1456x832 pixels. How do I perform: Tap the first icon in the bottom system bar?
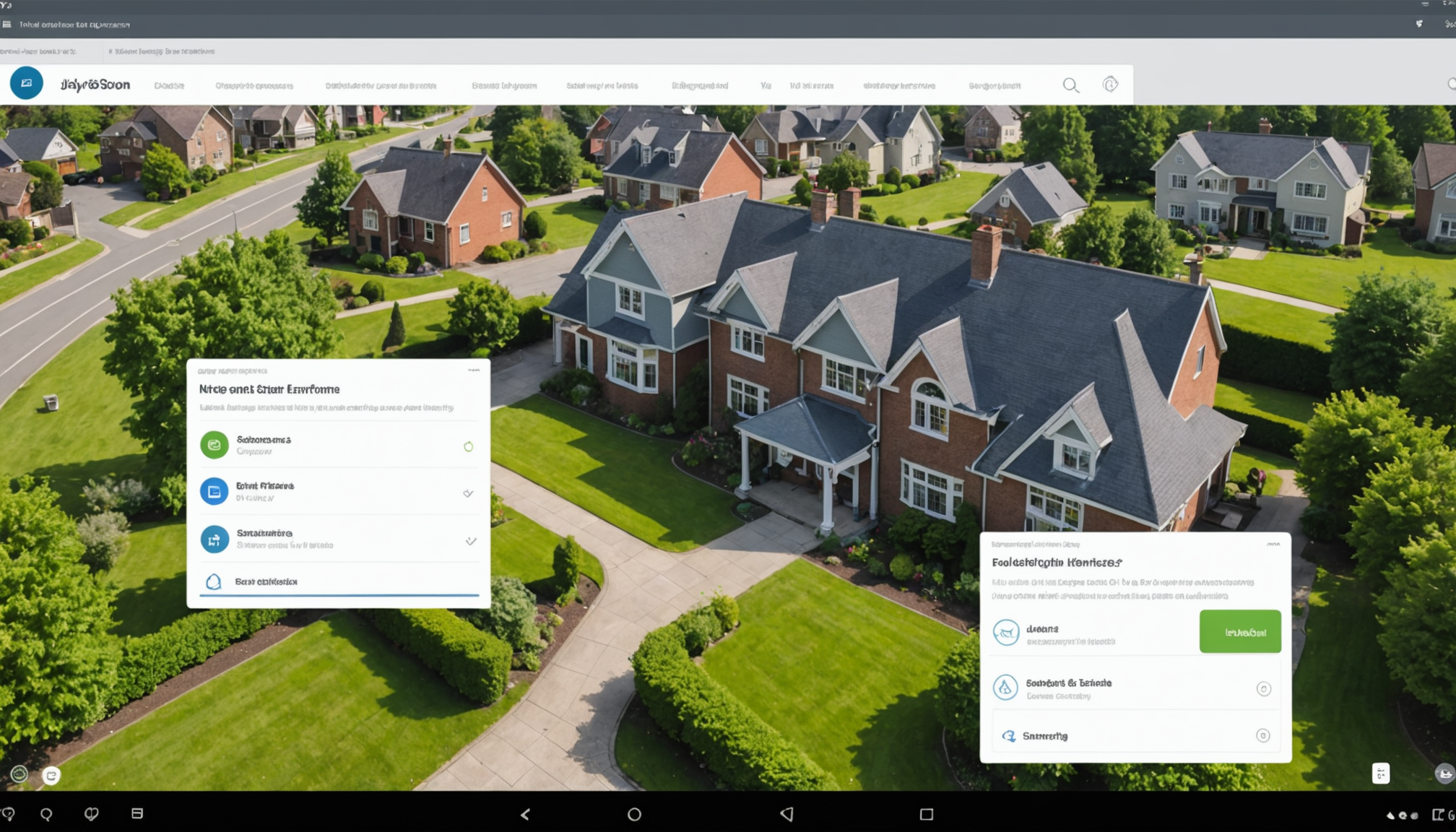coord(8,814)
